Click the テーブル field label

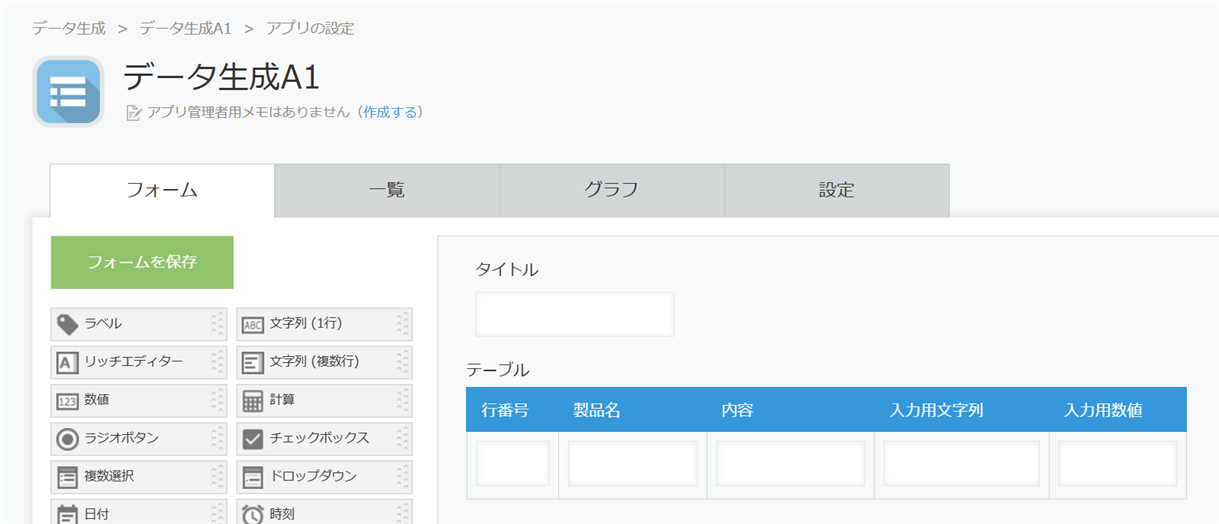click(x=498, y=370)
